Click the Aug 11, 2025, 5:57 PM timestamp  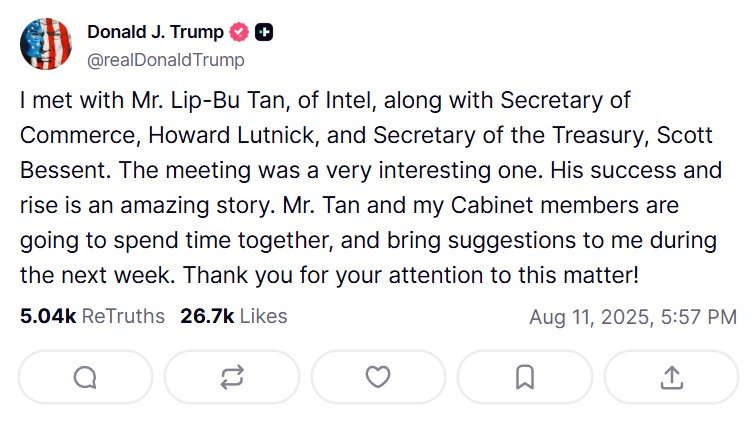(633, 317)
